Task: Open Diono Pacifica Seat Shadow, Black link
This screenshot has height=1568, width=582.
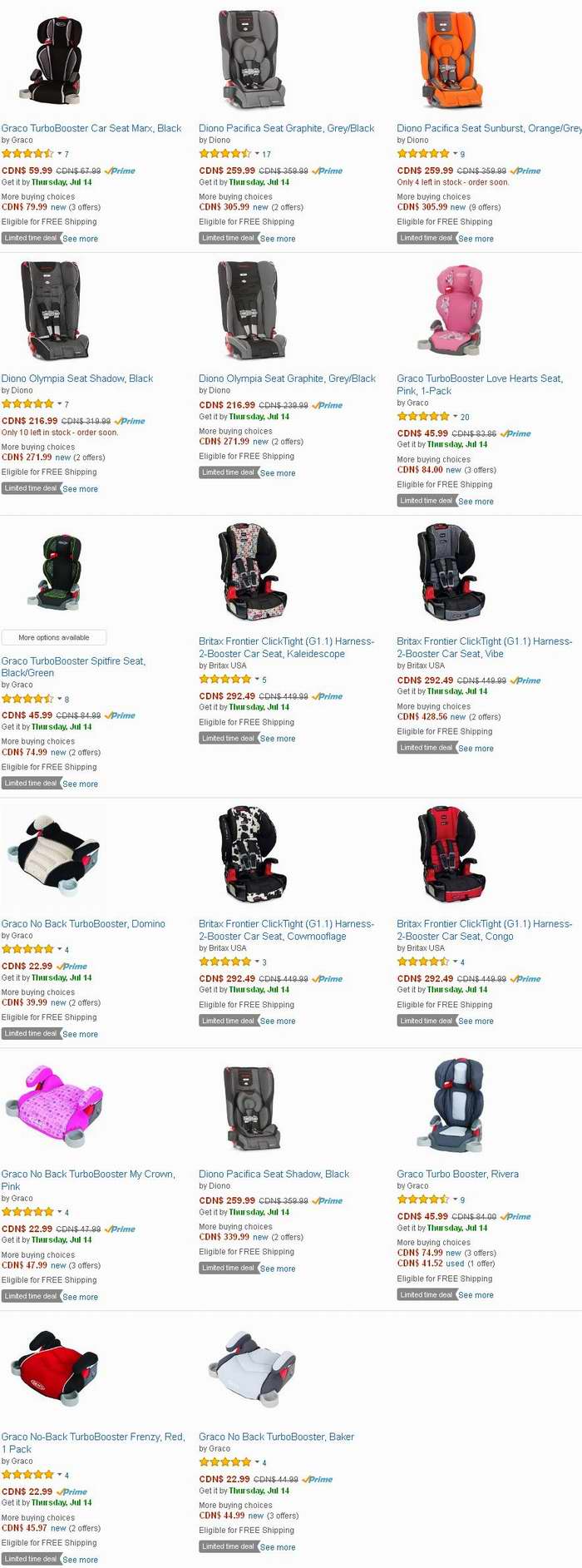Action: click(x=274, y=1174)
